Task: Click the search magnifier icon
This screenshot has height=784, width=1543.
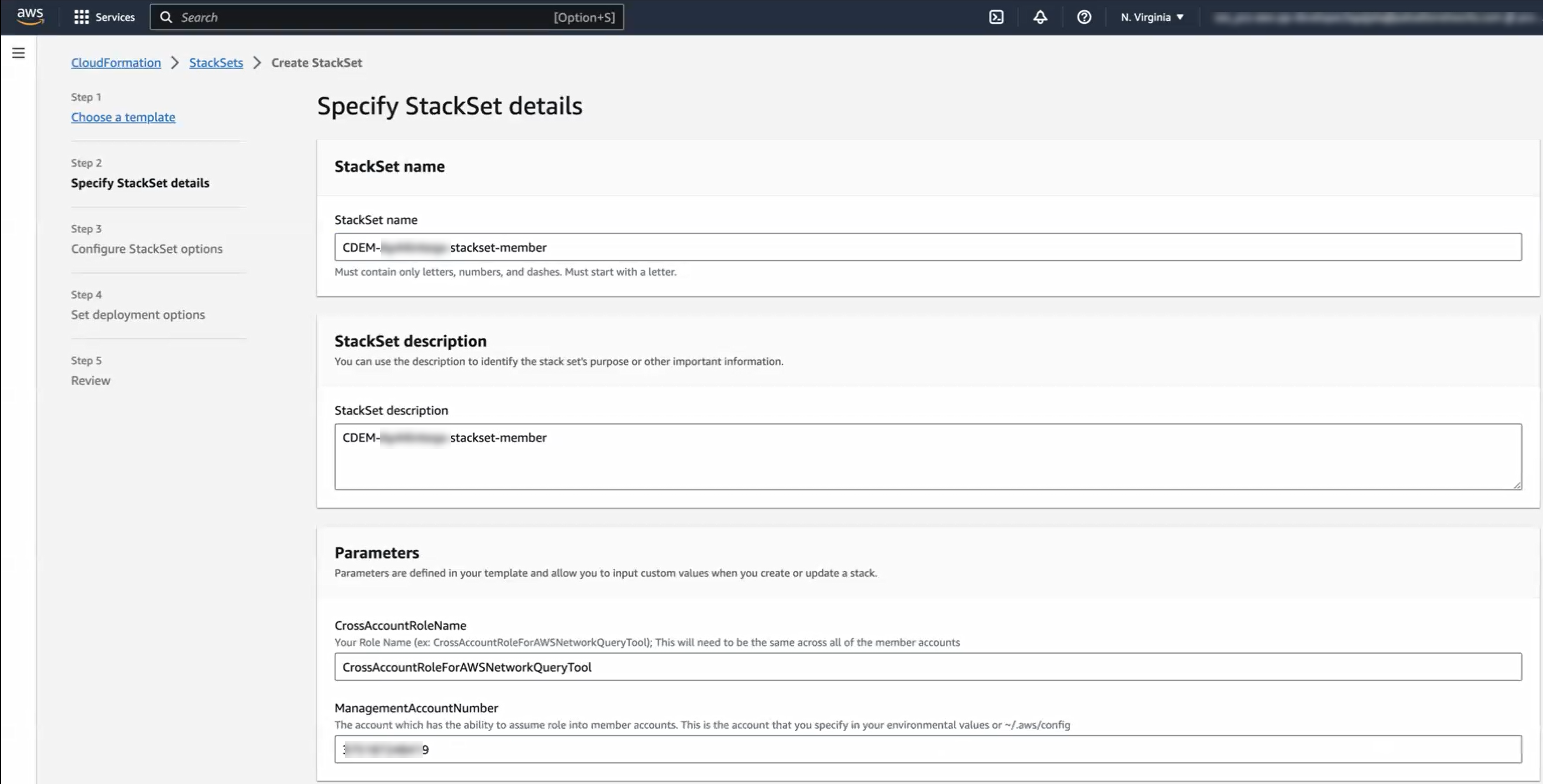Action: pyautogui.click(x=166, y=17)
